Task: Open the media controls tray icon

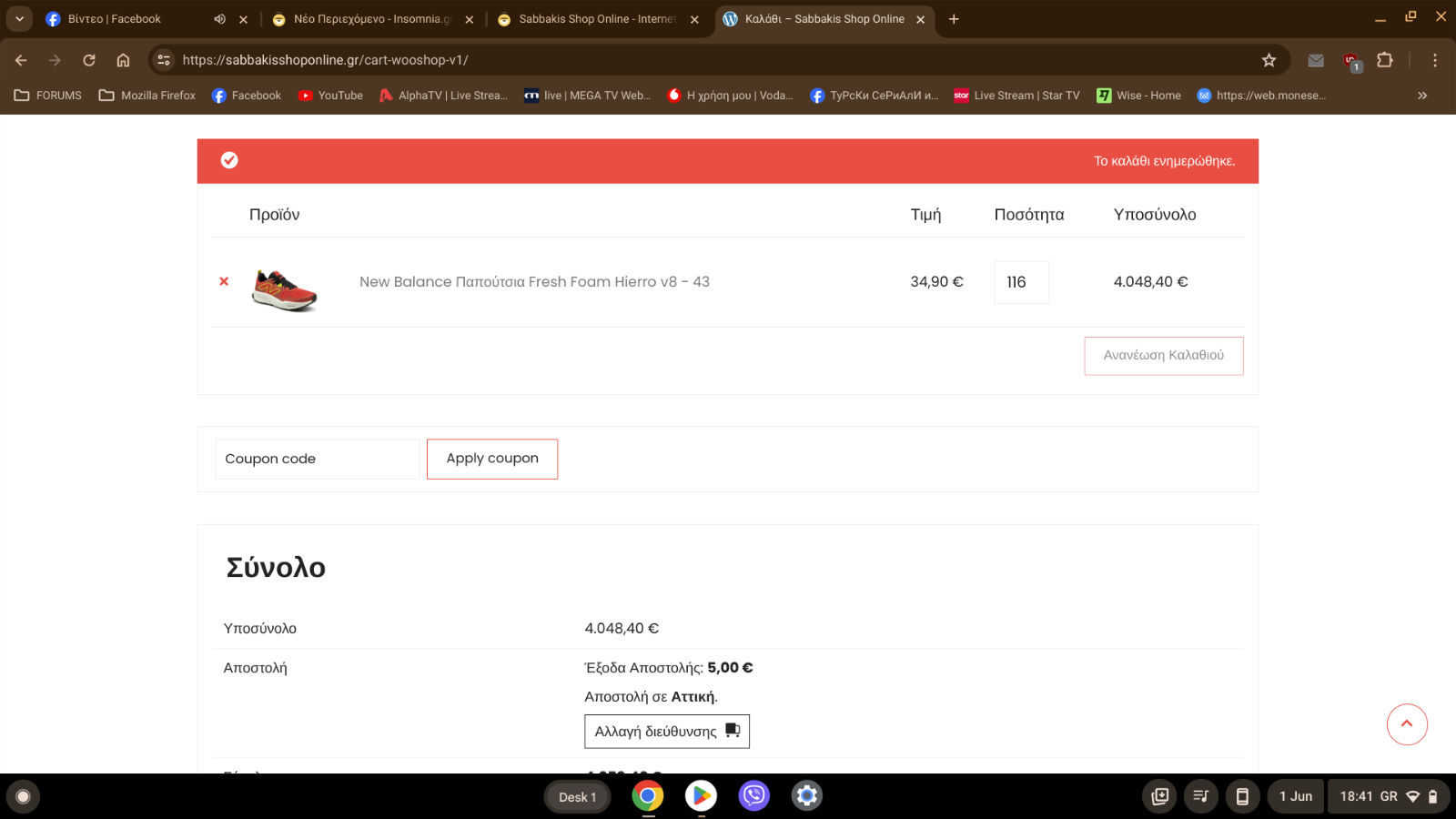Action: pyautogui.click(x=1201, y=797)
